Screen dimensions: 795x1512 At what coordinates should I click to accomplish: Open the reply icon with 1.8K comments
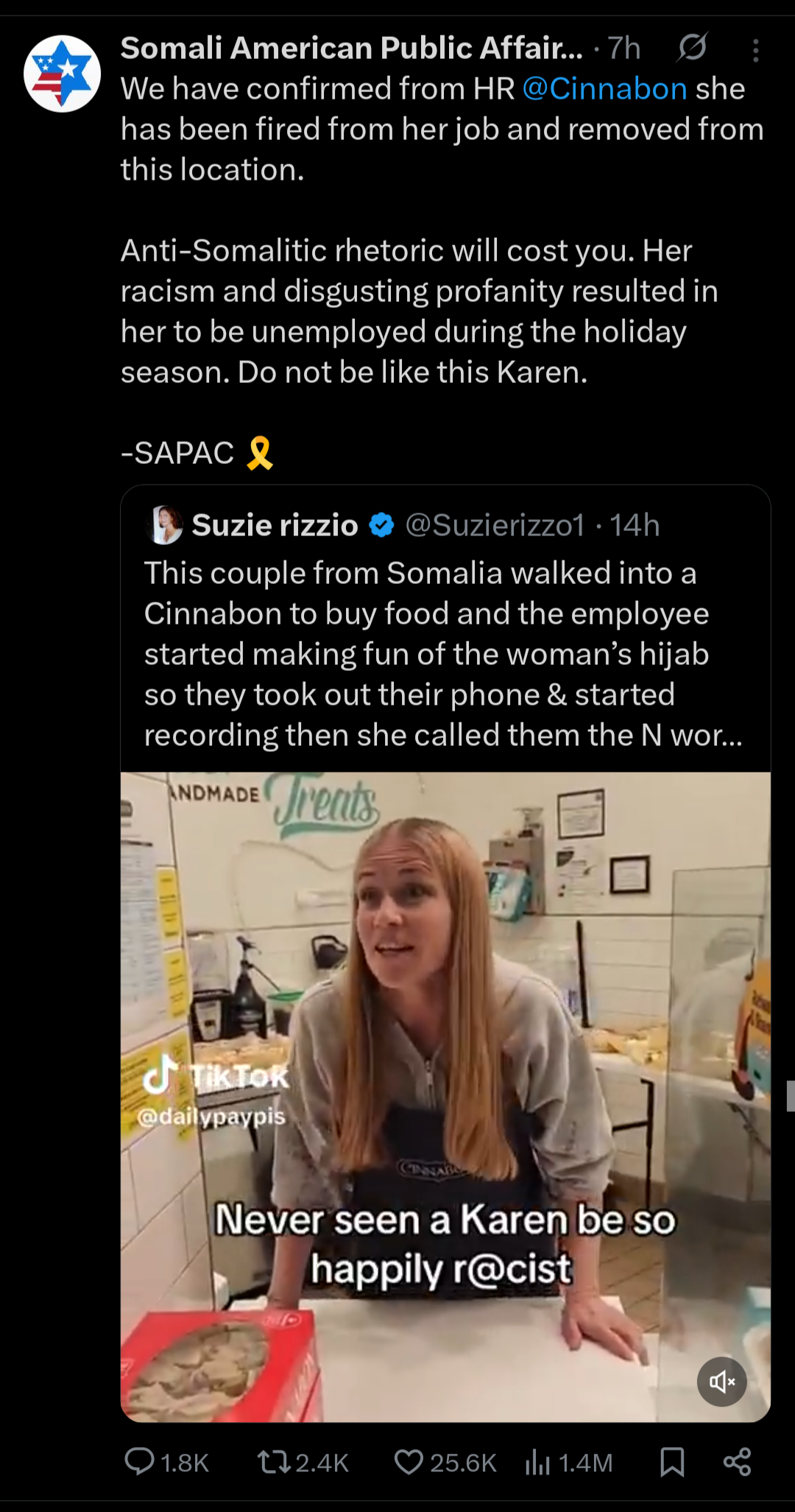pyautogui.click(x=139, y=1462)
